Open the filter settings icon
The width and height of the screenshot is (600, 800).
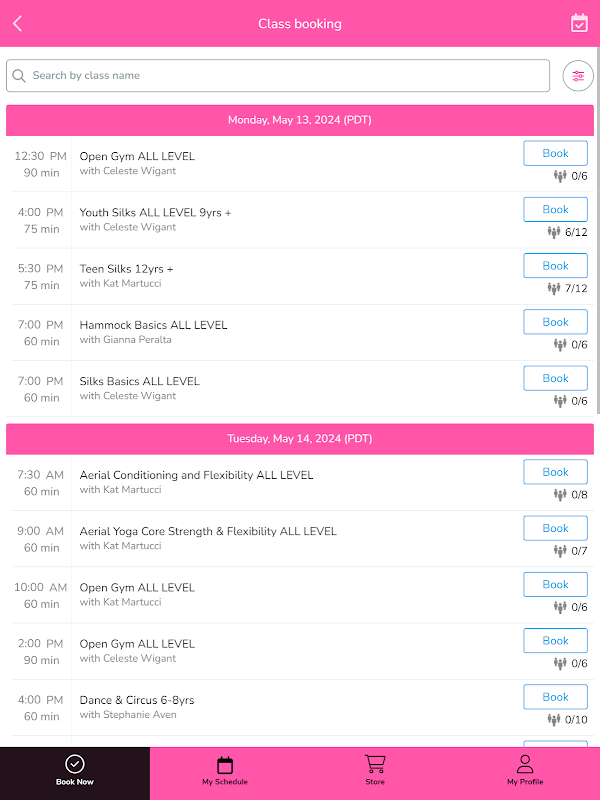click(578, 76)
